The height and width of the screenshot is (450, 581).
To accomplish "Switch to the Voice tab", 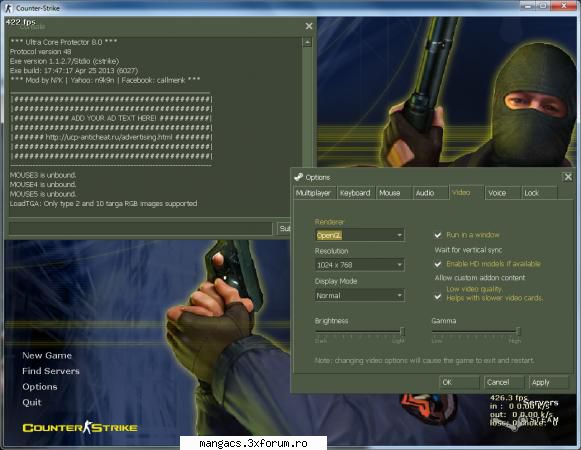I will click(502, 193).
